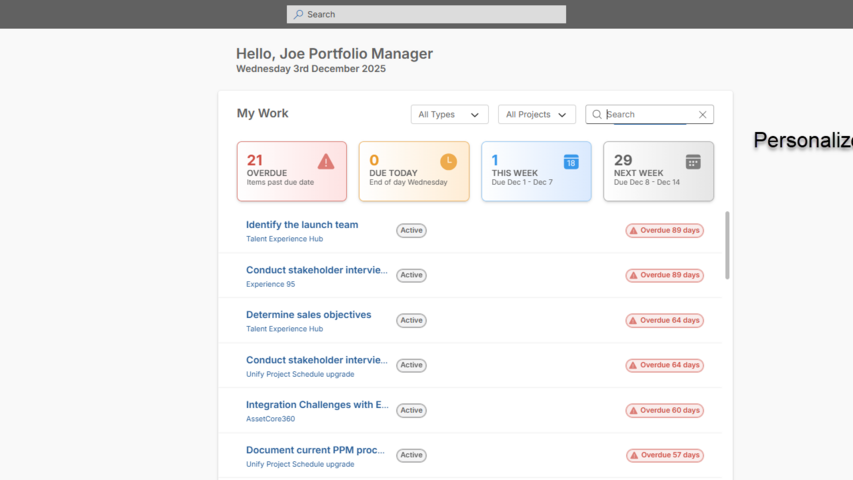Click the magnifier icon in My Work search
Viewport: 853px width, 480px height.
click(597, 115)
